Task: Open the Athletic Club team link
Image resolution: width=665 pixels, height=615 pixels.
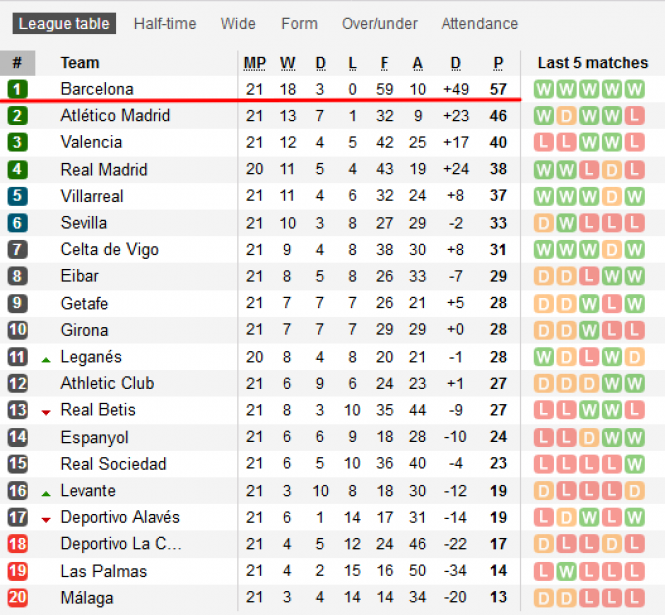Action: pos(107,383)
